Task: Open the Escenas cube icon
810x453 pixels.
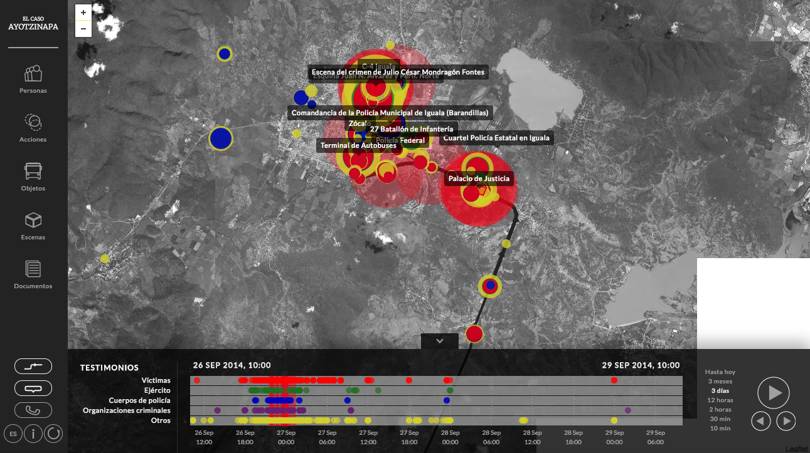Action: [33, 225]
